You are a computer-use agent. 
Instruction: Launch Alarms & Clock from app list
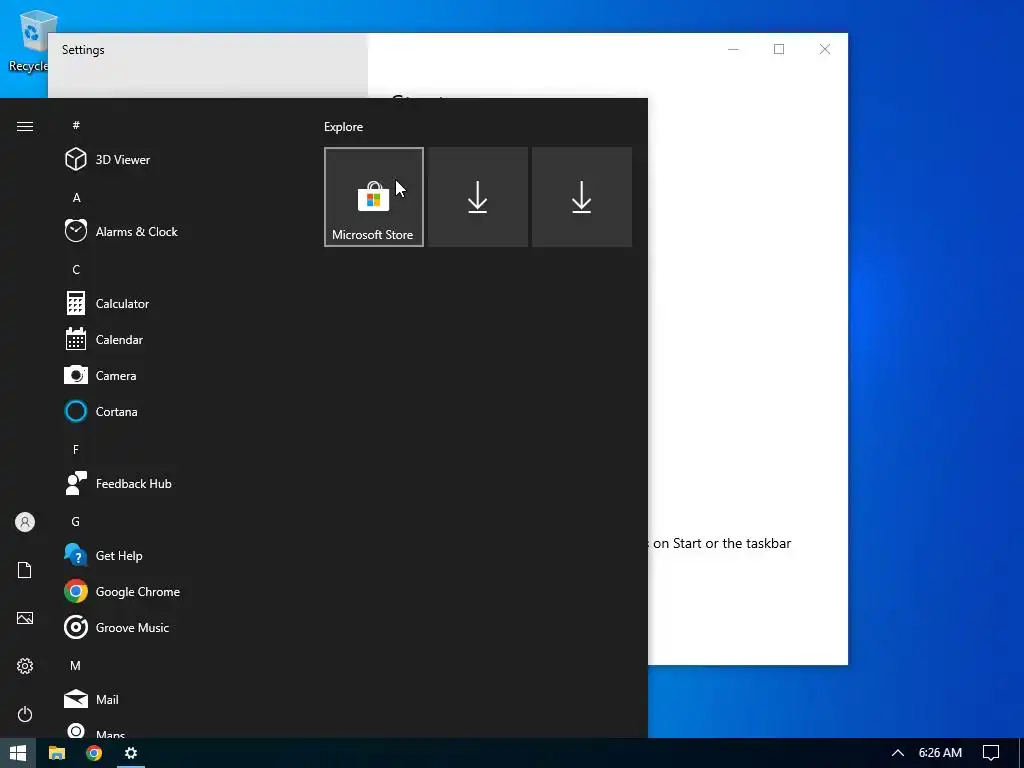pos(176,231)
